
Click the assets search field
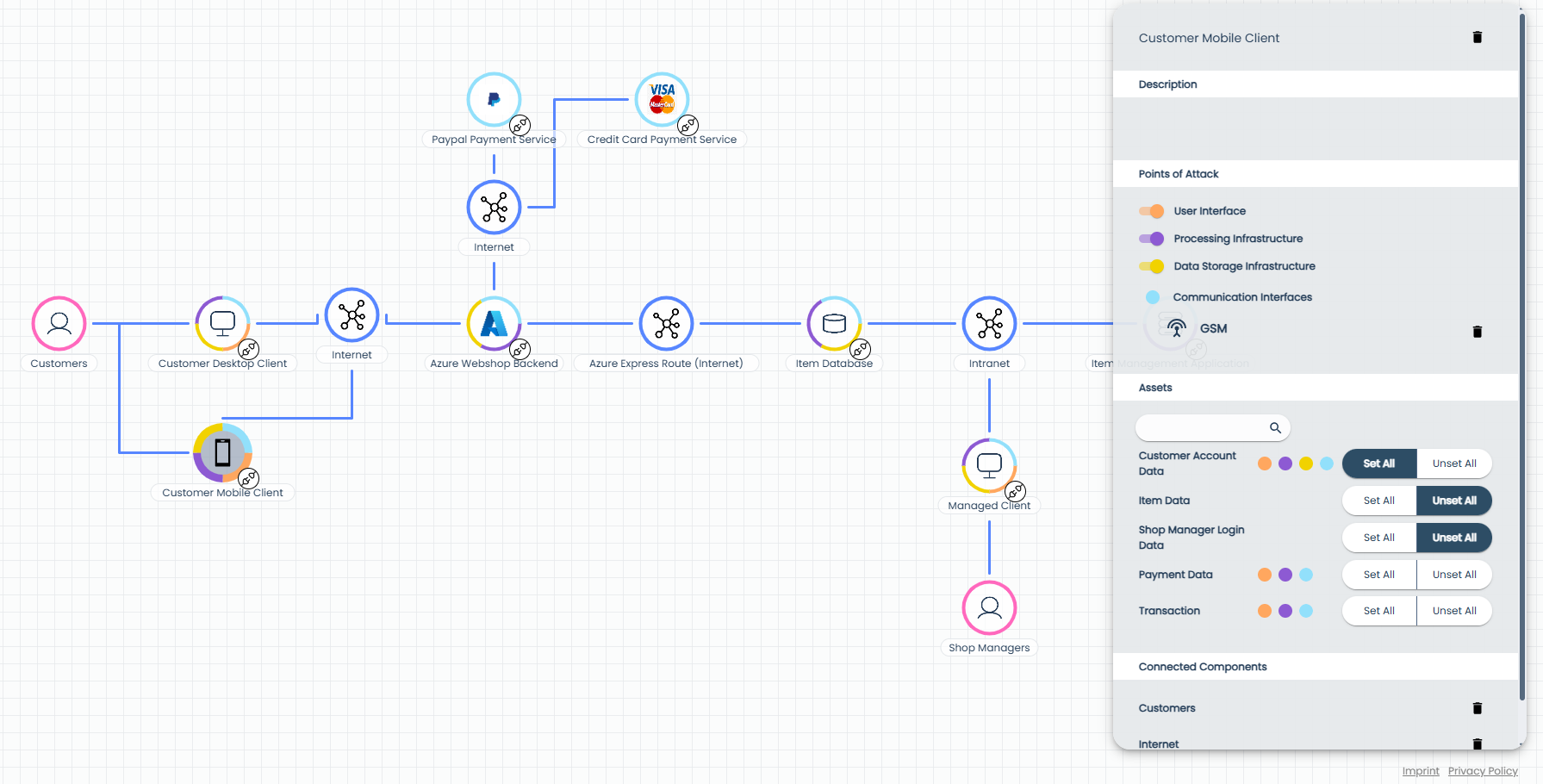click(1203, 427)
